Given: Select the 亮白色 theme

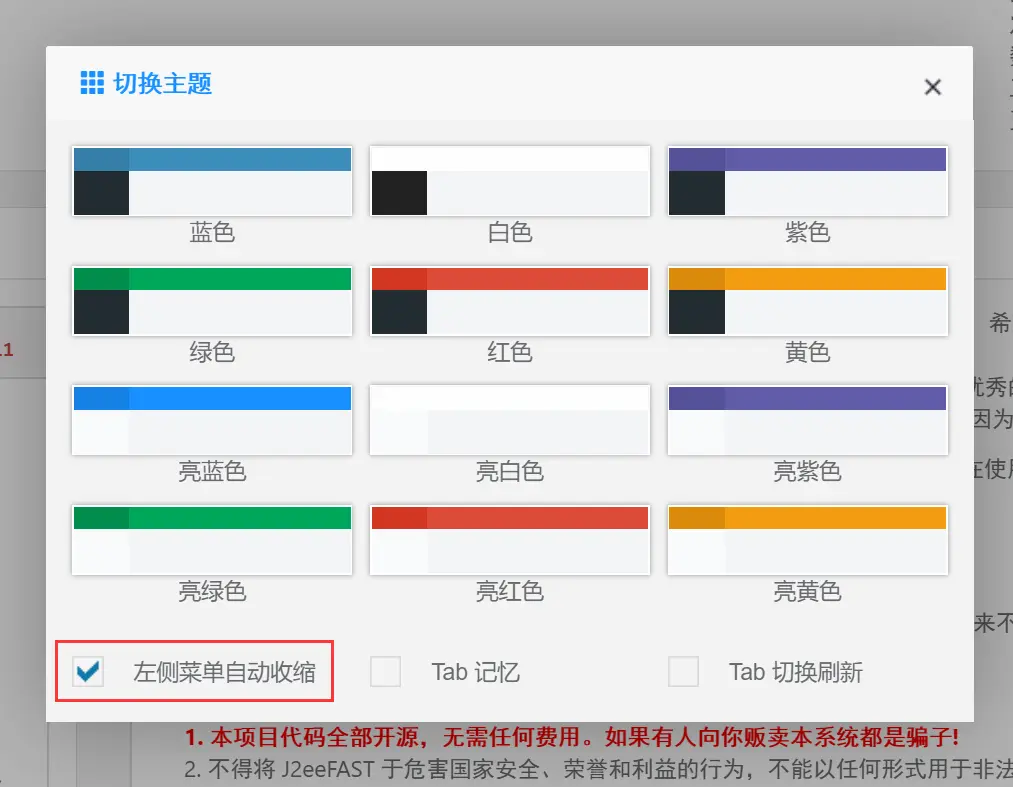Looking at the screenshot, I should [x=510, y=420].
